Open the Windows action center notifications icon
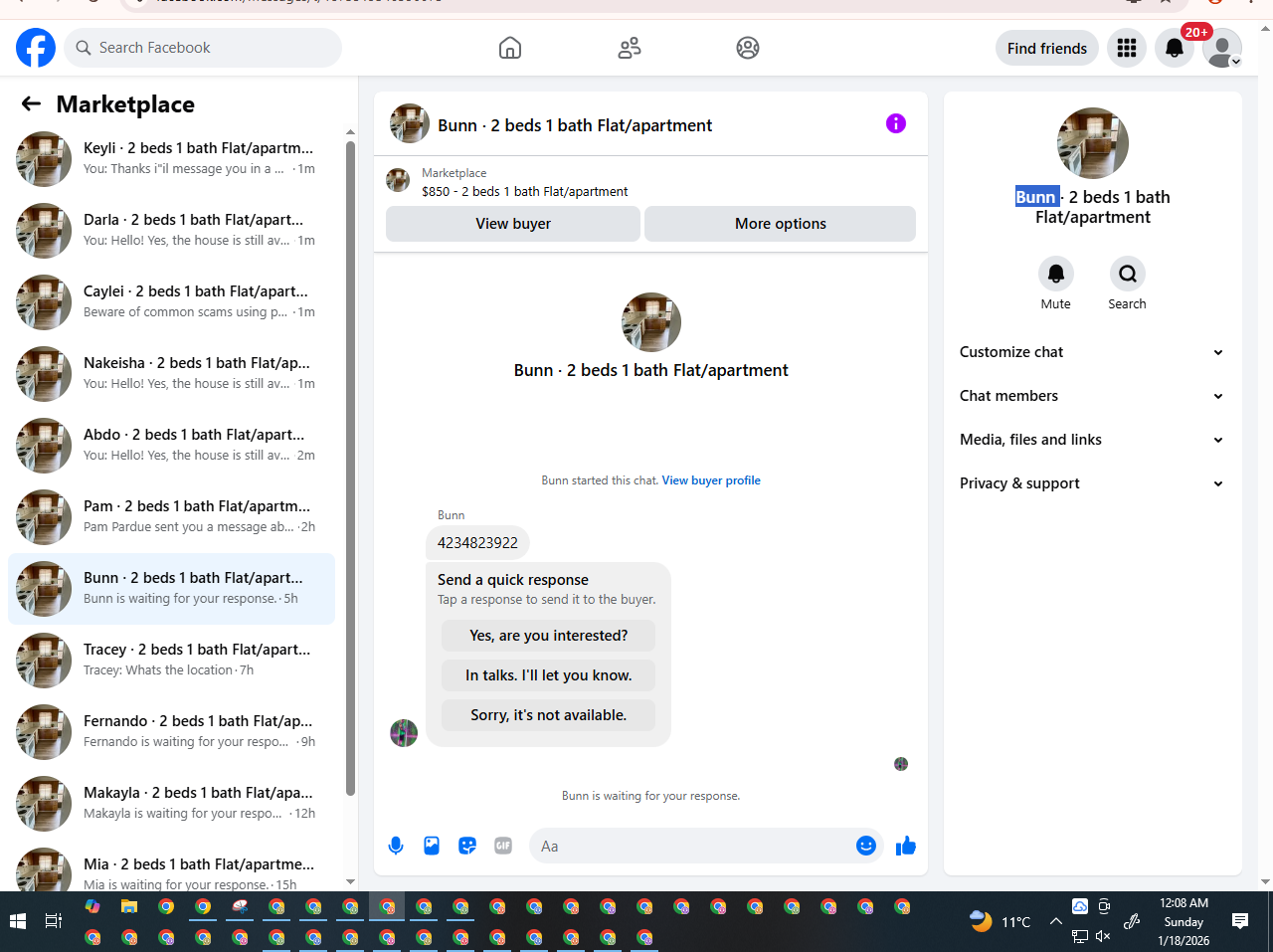Image resolution: width=1273 pixels, height=952 pixels. [1240, 921]
